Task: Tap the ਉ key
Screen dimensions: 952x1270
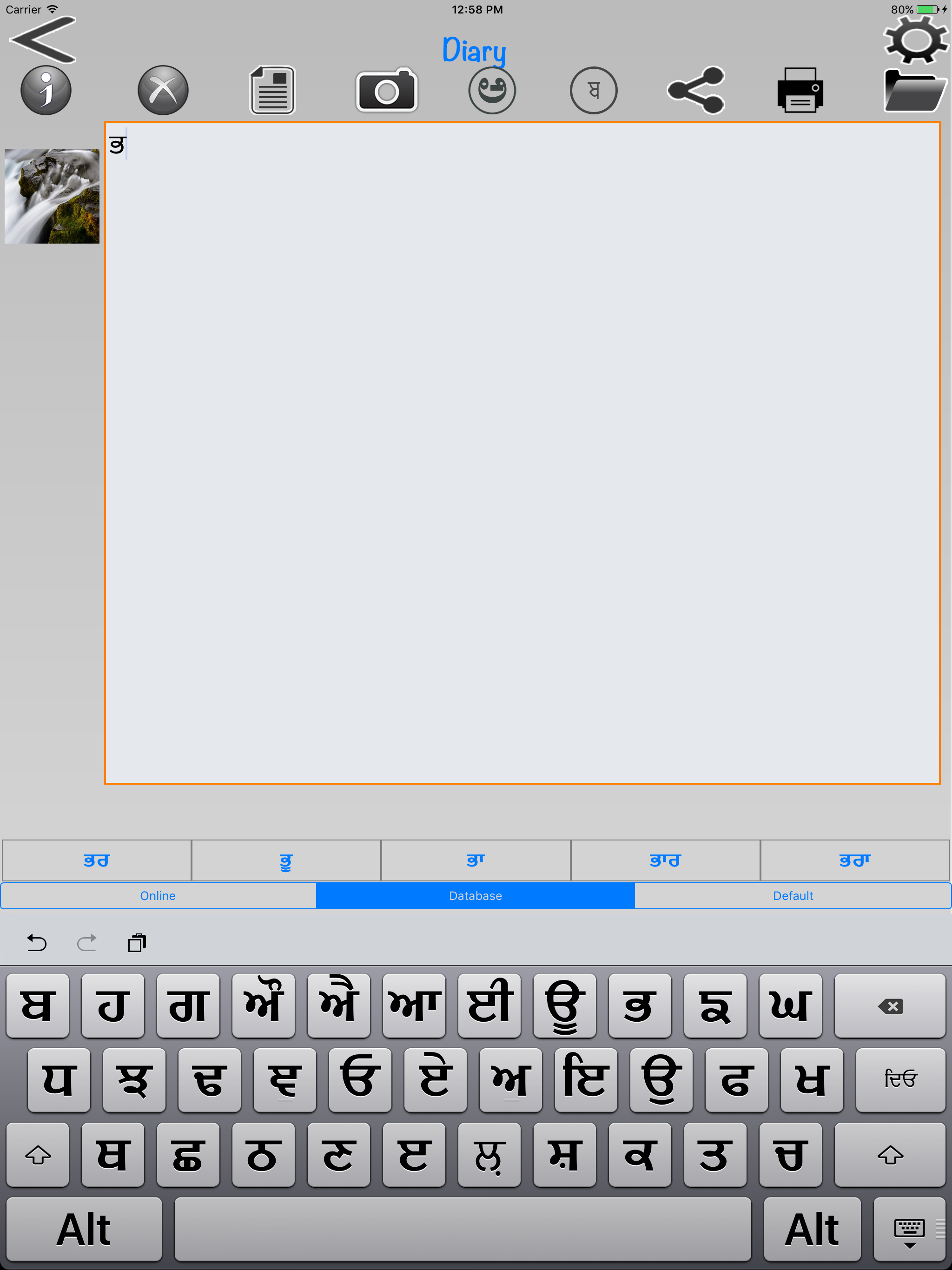Action: [661, 1080]
